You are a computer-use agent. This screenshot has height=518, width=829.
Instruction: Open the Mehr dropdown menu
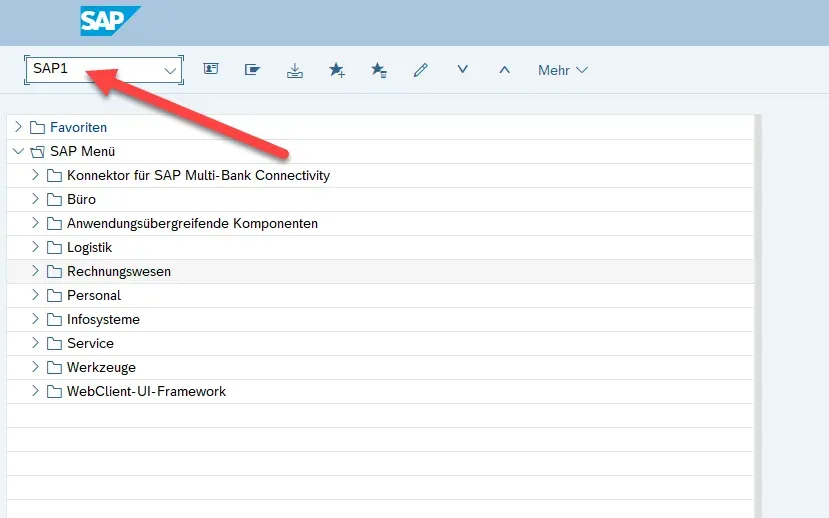pos(562,70)
